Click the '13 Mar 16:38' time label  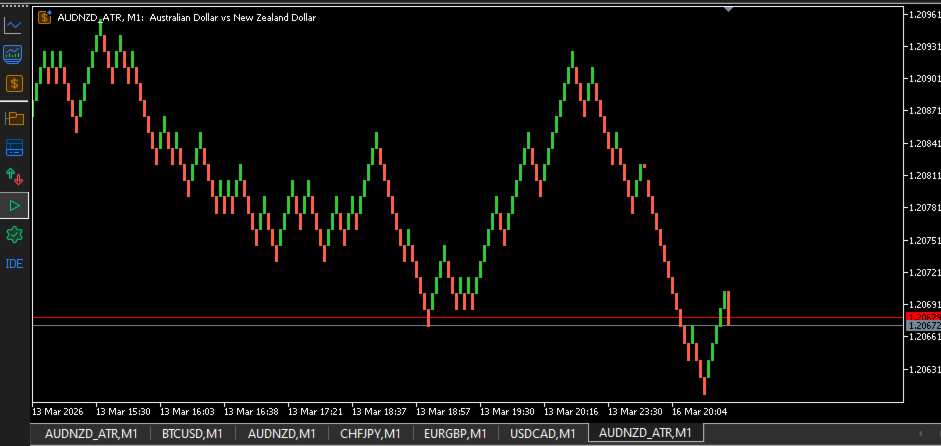(x=251, y=412)
